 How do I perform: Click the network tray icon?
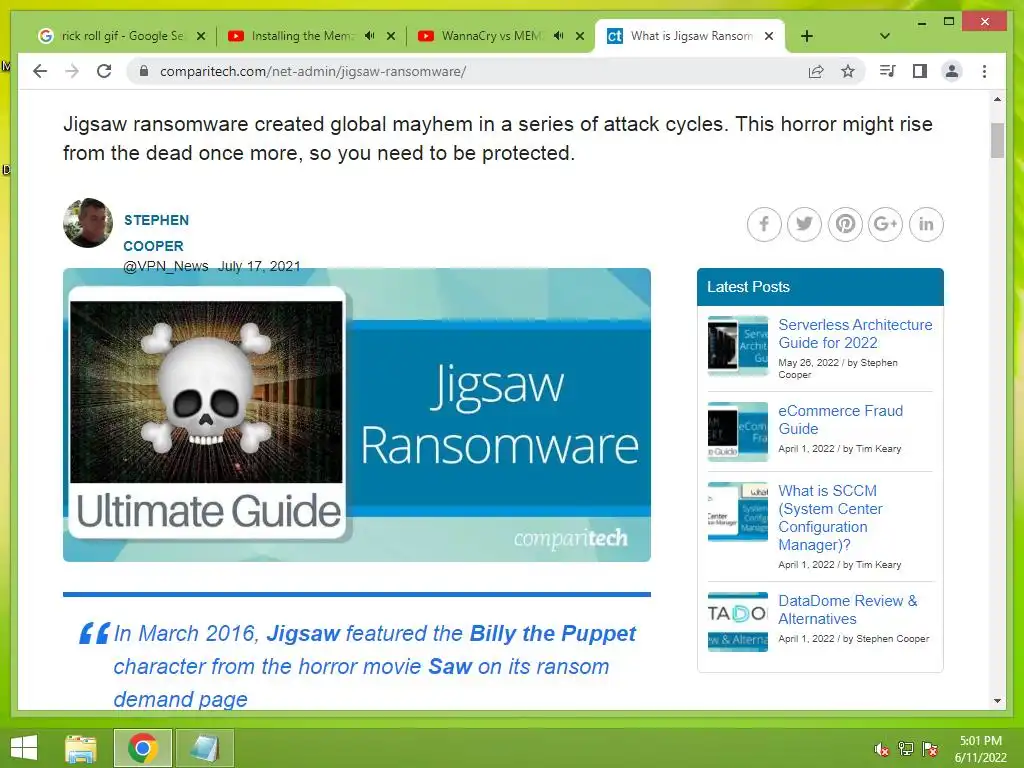[x=906, y=749]
